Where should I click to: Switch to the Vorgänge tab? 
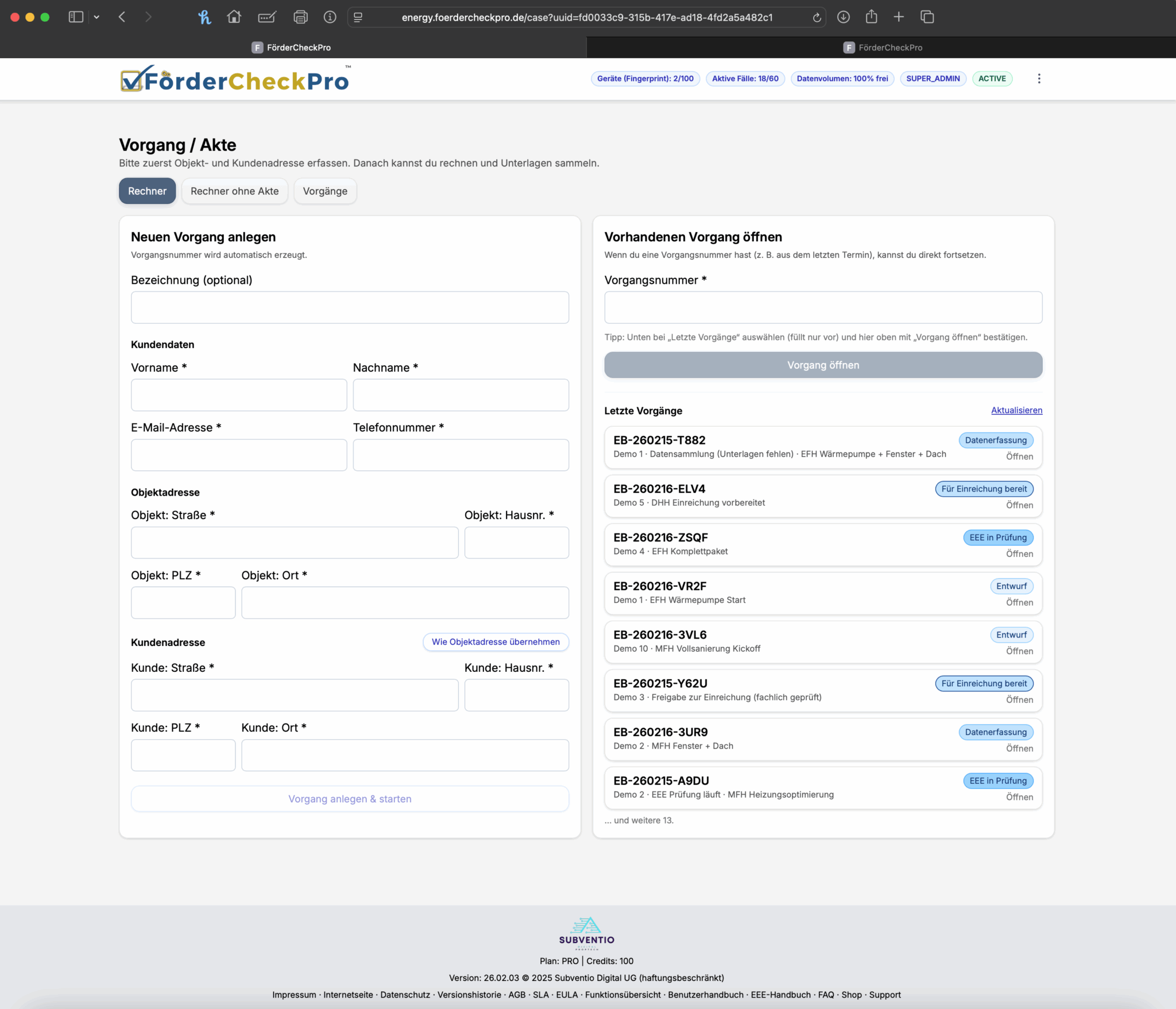(x=325, y=191)
